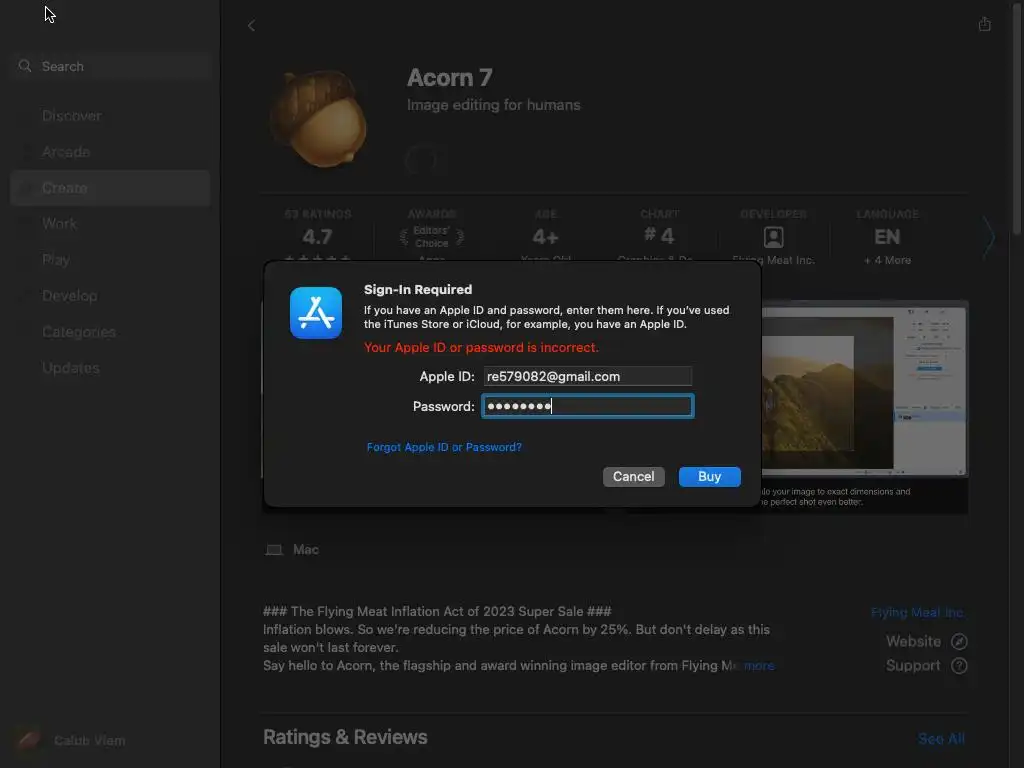Image resolution: width=1024 pixels, height=768 pixels.
Task: Click the Editors' Choice award badge
Action: click(x=432, y=236)
